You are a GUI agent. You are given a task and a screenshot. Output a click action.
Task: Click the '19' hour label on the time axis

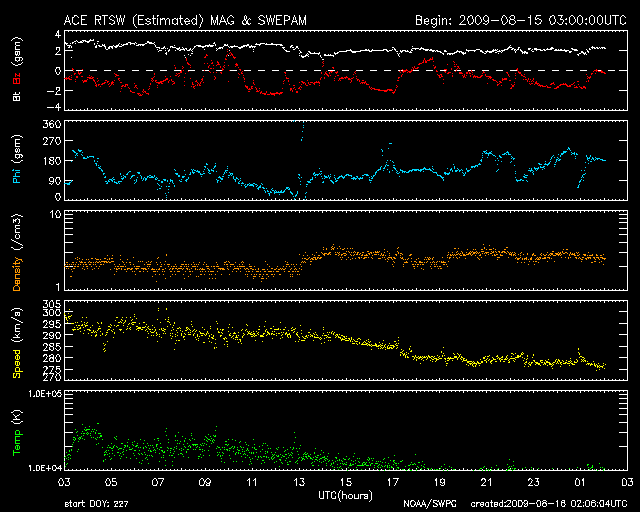(x=440, y=483)
